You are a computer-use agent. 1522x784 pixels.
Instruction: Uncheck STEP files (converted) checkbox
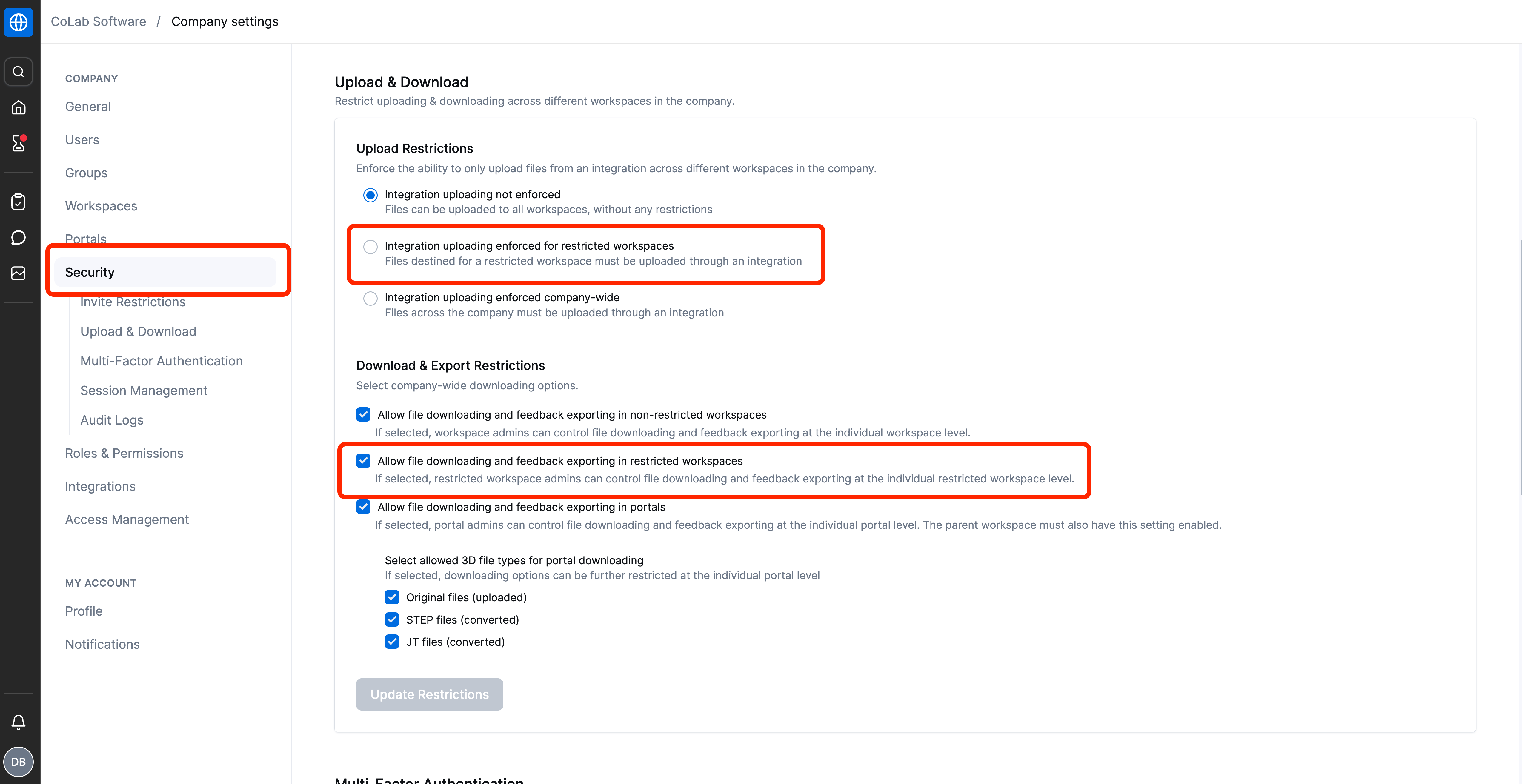coord(392,619)
